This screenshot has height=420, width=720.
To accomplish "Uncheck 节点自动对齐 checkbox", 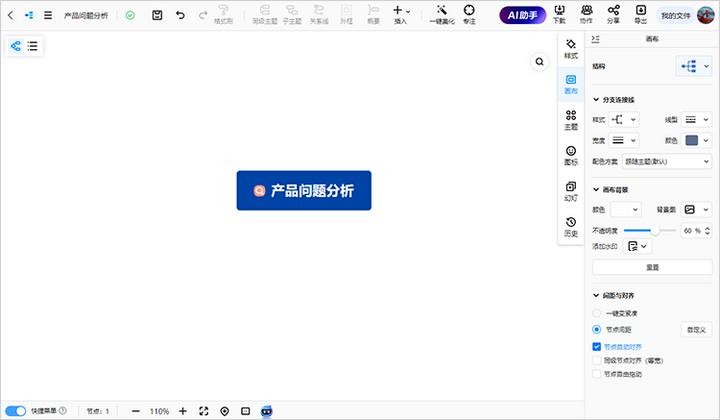I will pos(597,346).
